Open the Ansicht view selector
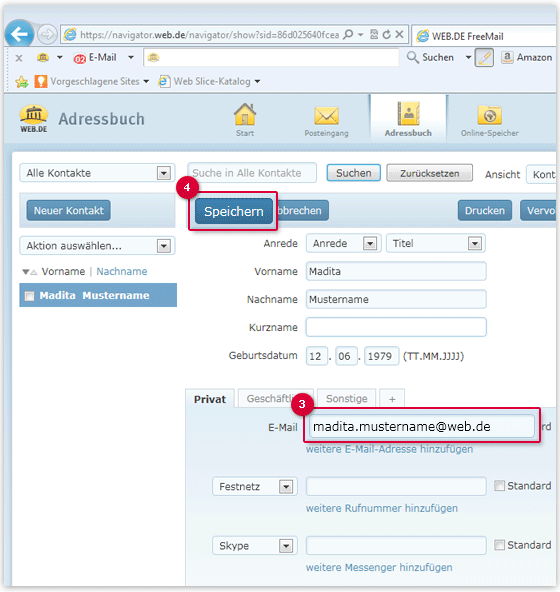The width and height of the screenshot is (560, 592). pyautogui.click(x=542, y=174)
